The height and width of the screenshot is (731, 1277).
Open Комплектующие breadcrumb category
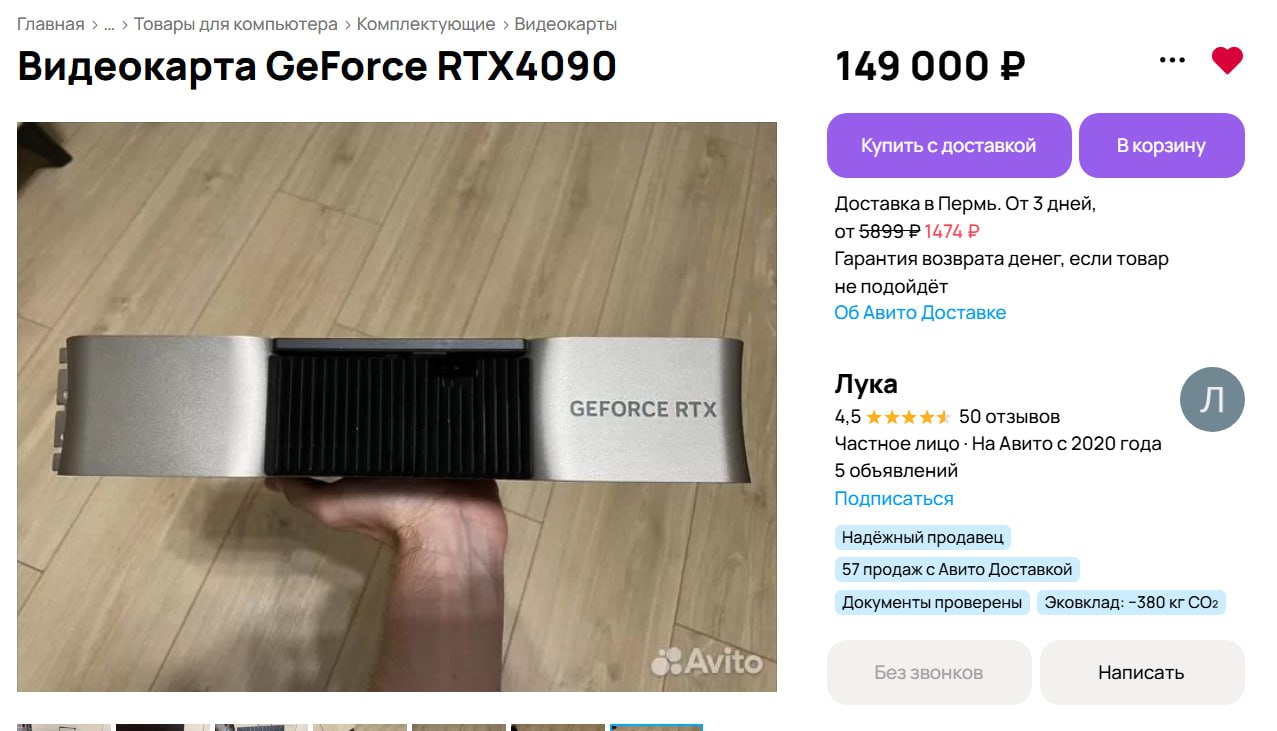point(426,24)
